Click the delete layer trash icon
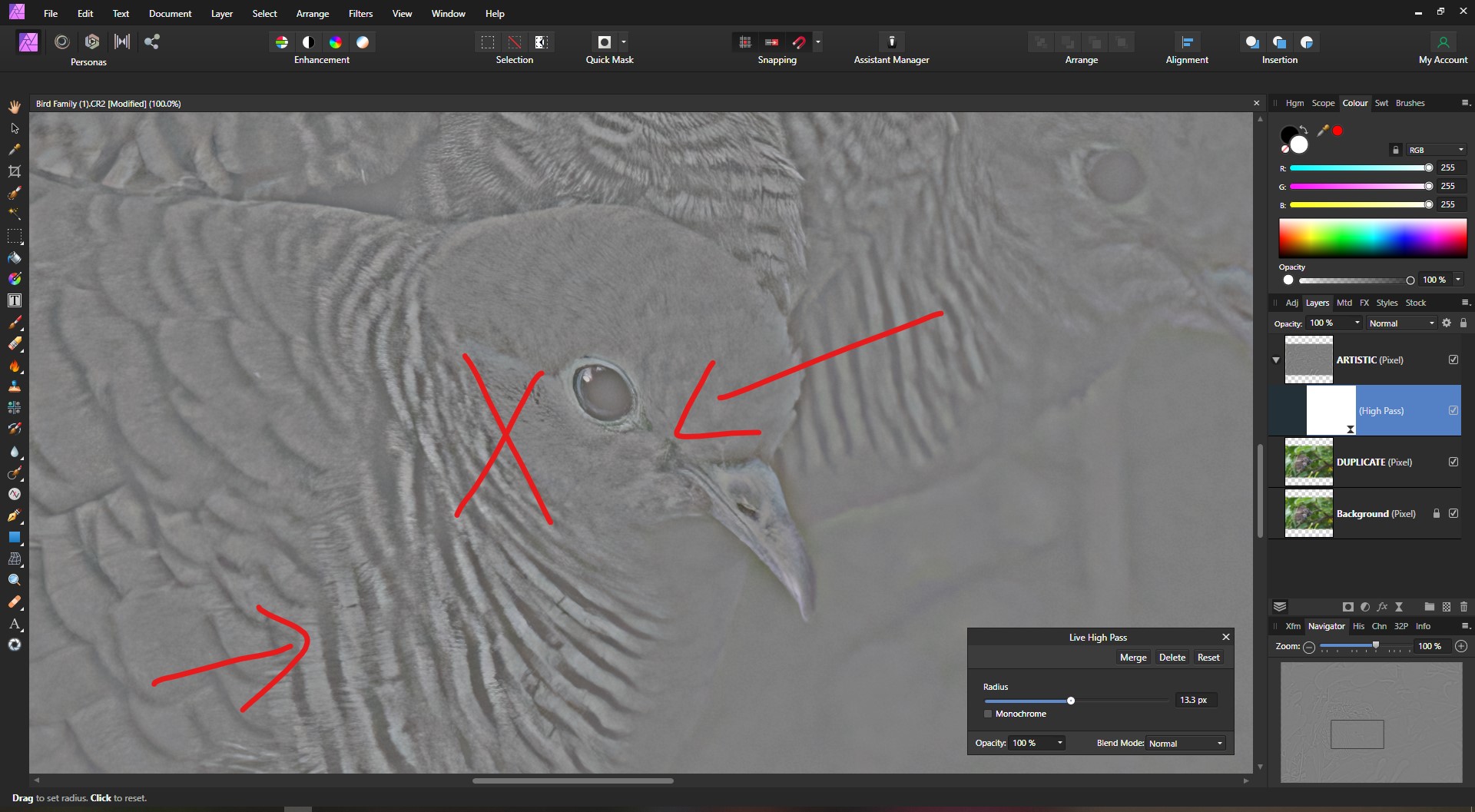This screenshot has width=1475, height=812. [x=1463, y=607]
